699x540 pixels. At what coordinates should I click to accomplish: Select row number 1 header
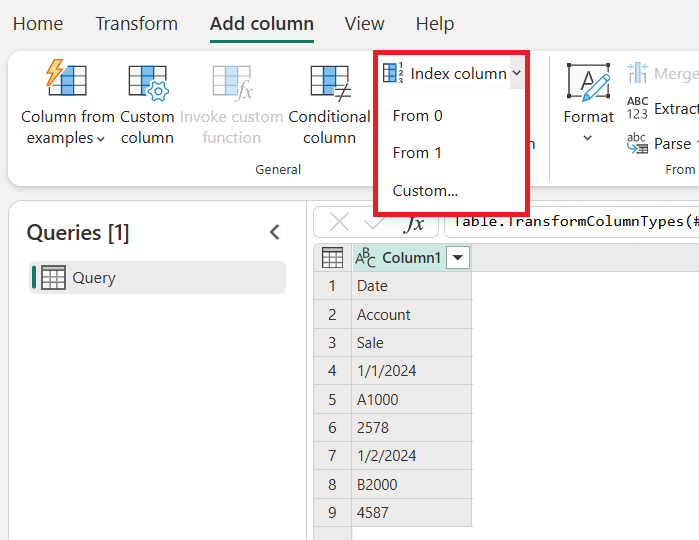click(x=333, y=286)
